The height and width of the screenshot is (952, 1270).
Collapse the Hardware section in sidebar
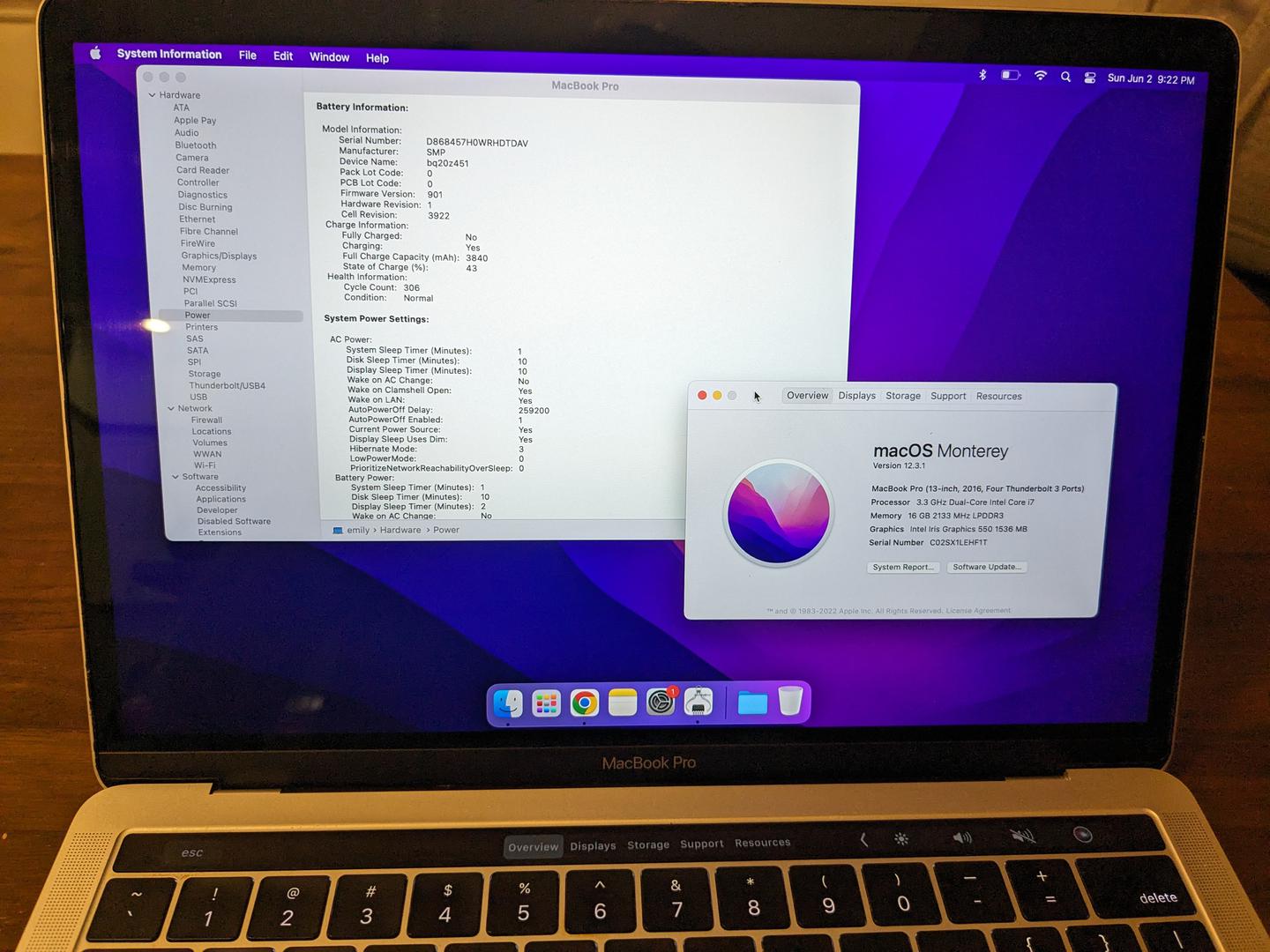tap(153, 94)
